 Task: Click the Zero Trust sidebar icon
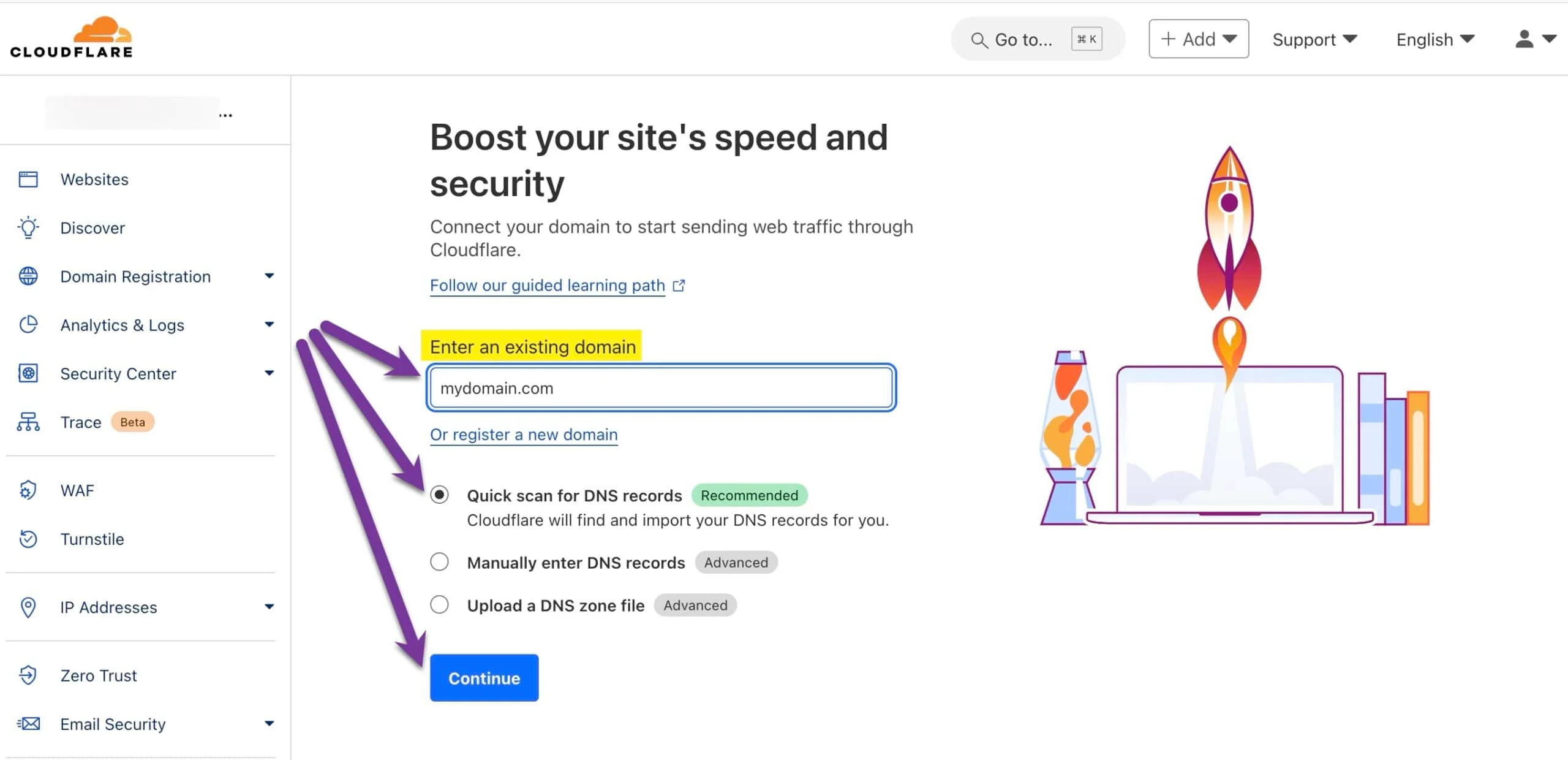click(28, 675)
